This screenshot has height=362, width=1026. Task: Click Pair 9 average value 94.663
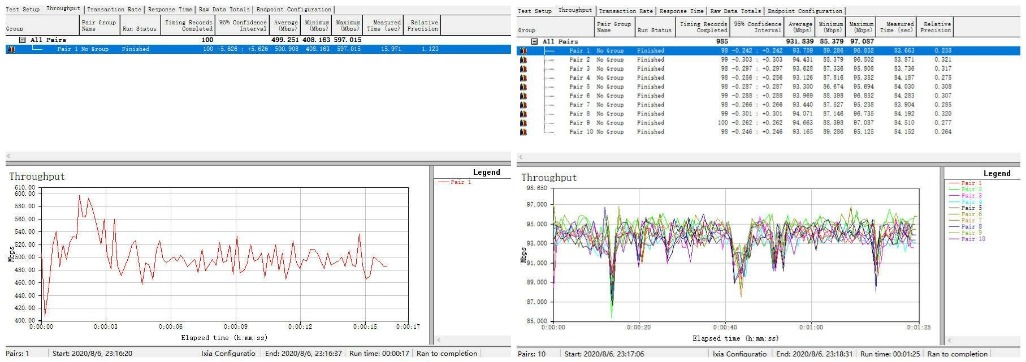(805, 123)
